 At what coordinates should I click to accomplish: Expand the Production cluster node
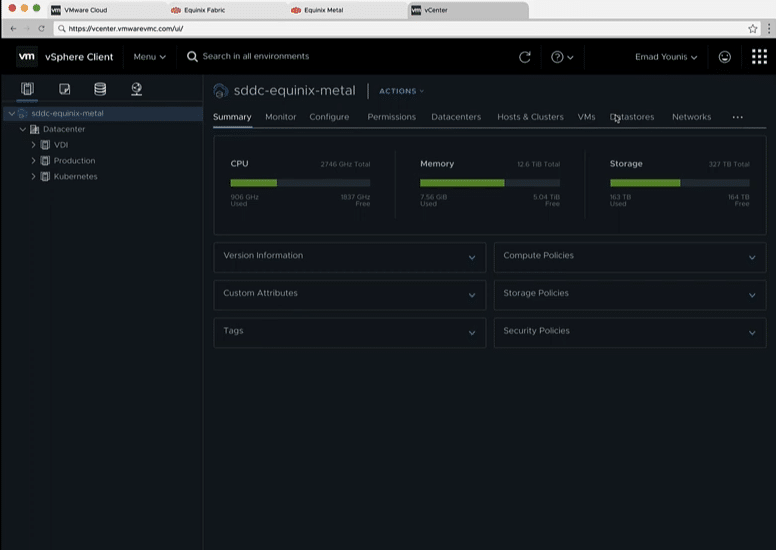[33, 161]
